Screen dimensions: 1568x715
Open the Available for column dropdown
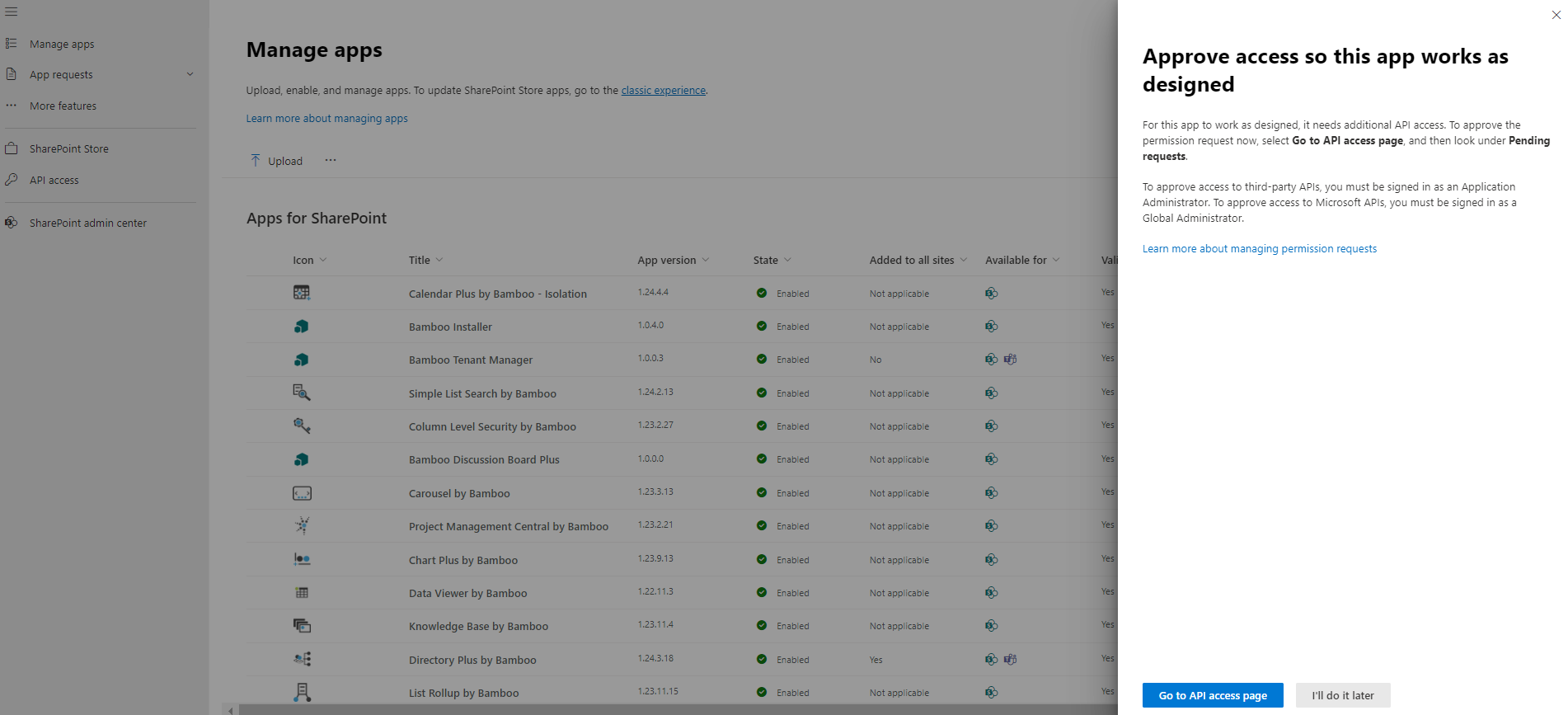pos(1056,260)
